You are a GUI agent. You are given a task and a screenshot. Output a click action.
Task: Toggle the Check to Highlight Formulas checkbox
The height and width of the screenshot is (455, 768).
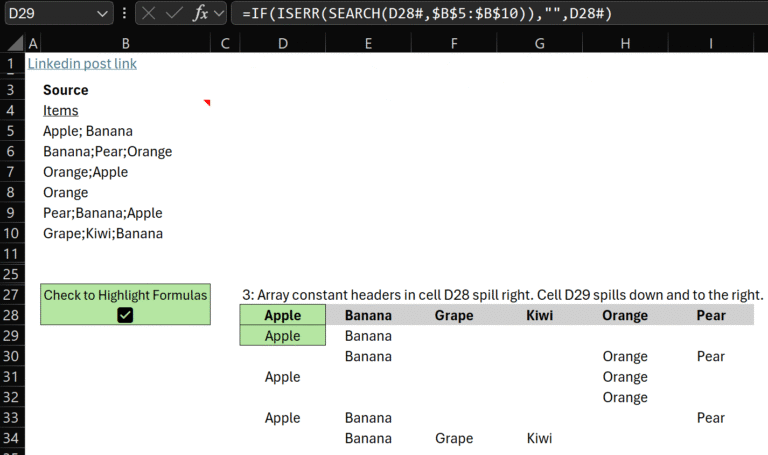(x=125, y=315)
